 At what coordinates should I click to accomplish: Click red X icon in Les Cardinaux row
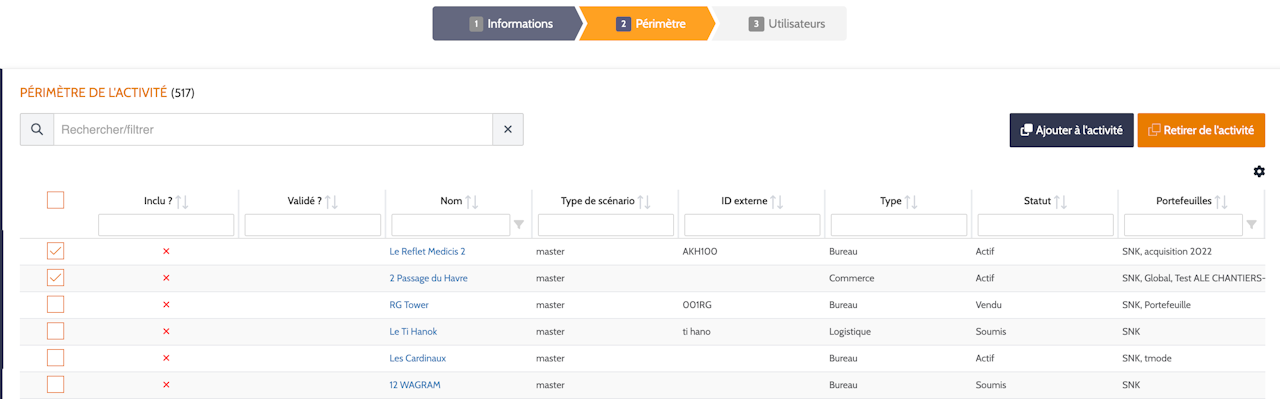(x=166, y=358)
